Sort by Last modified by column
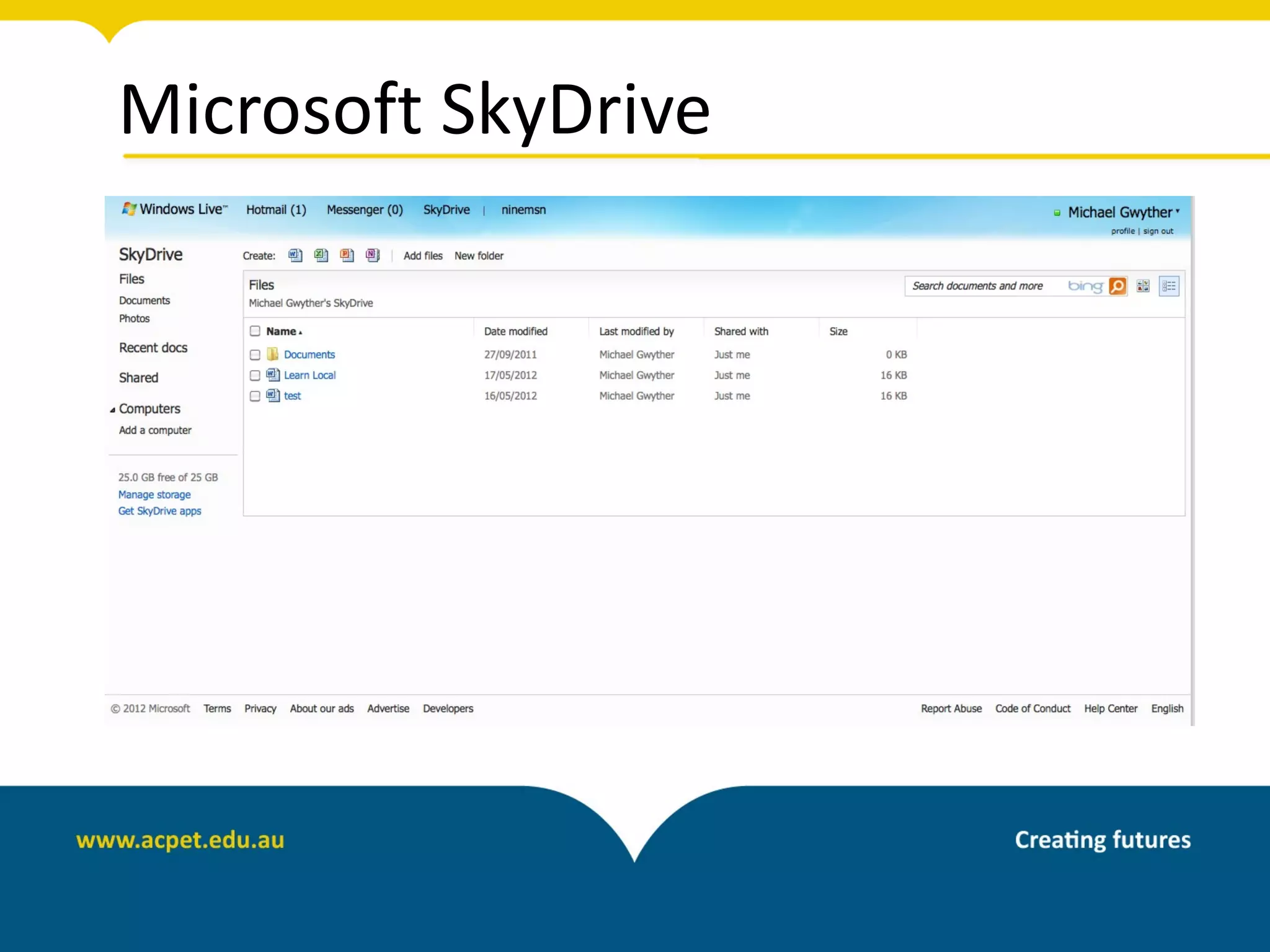Screen dimensions: 1270x952 click(636, 332)
